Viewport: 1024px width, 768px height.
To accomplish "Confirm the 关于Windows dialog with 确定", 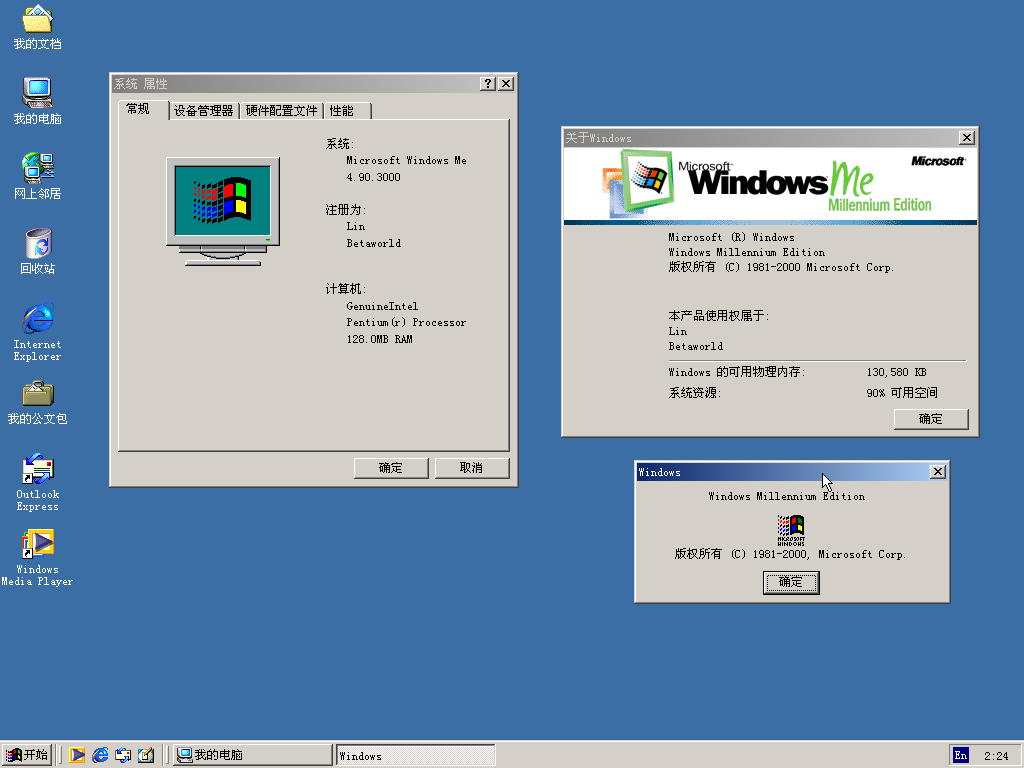I will pos(930,419).
